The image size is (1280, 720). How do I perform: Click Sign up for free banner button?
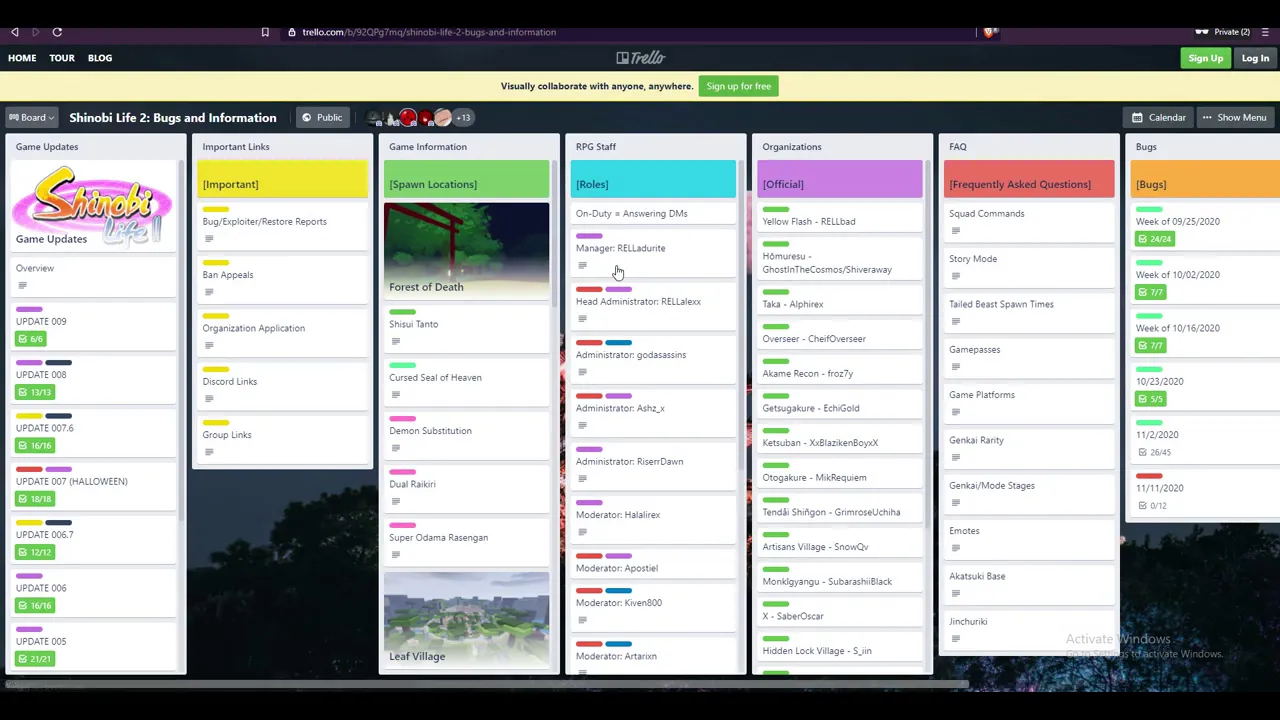[739, 86]
